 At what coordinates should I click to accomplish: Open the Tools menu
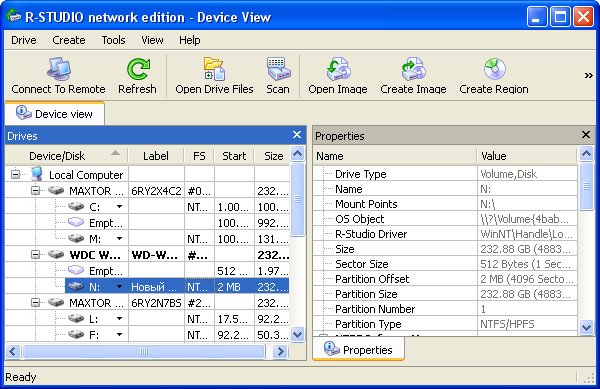[x=114, y=40]
